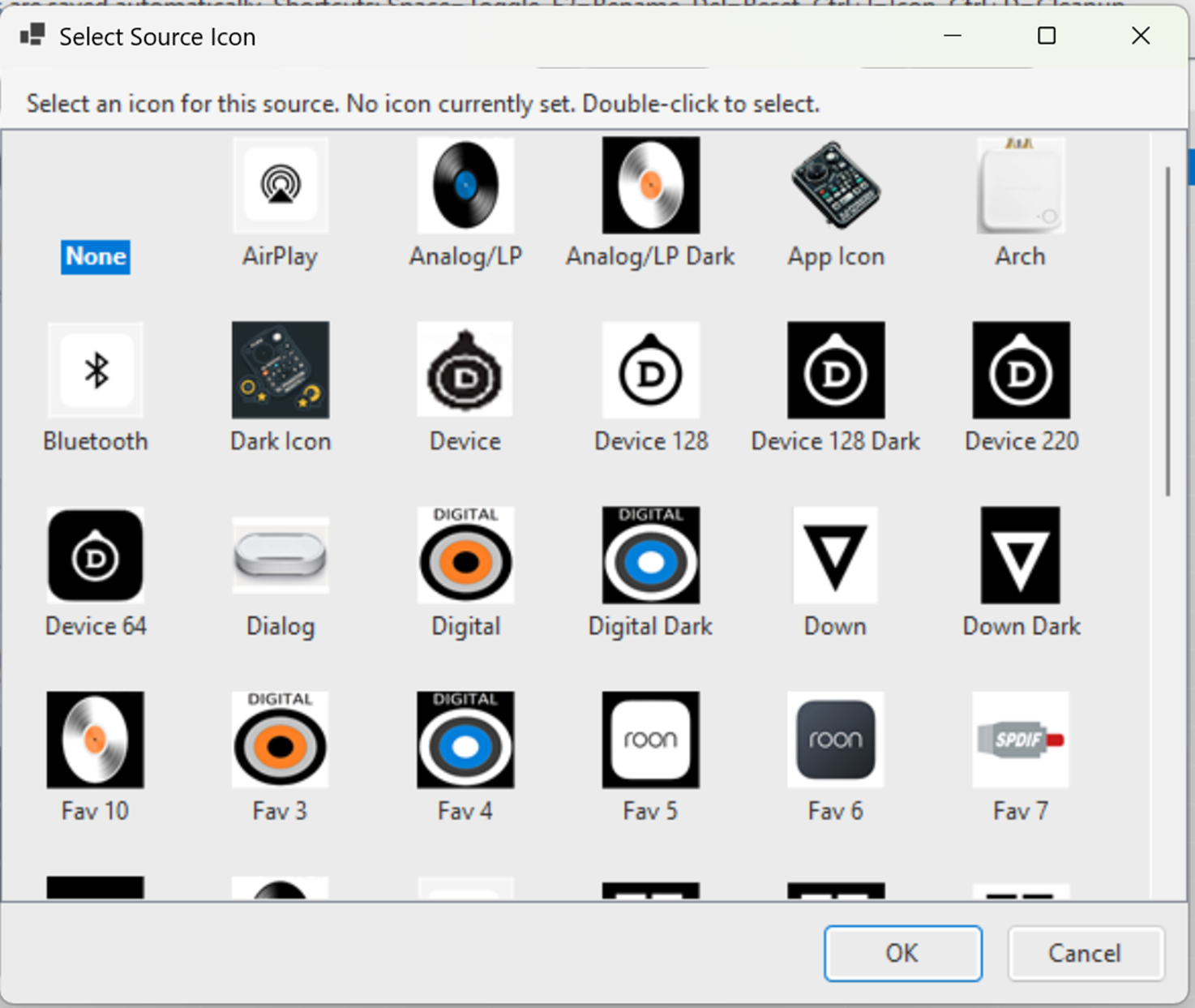
Task: Click the AirPlay label text
Action: (280, 257)
